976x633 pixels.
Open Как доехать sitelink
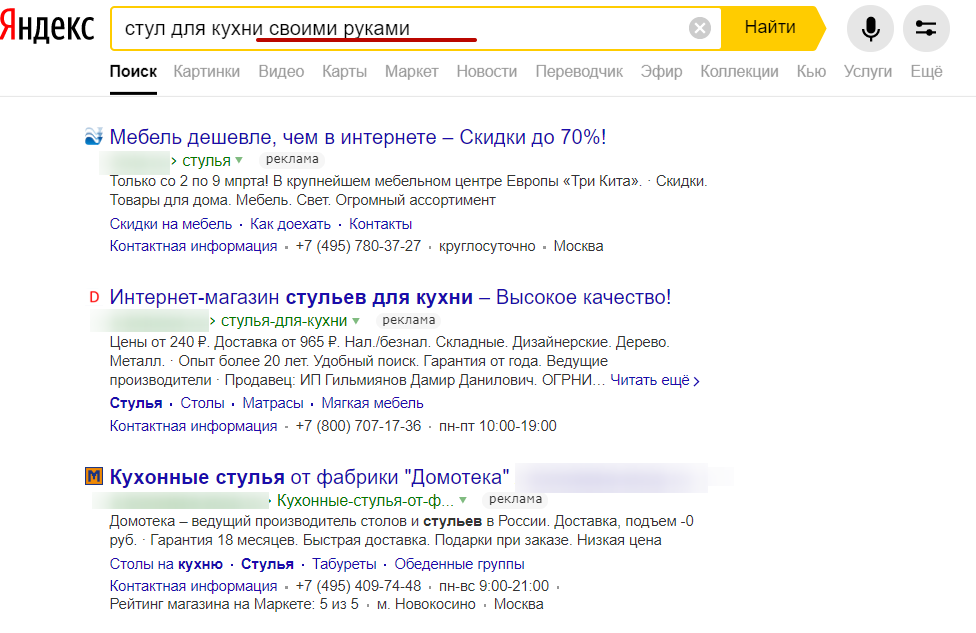290,224
